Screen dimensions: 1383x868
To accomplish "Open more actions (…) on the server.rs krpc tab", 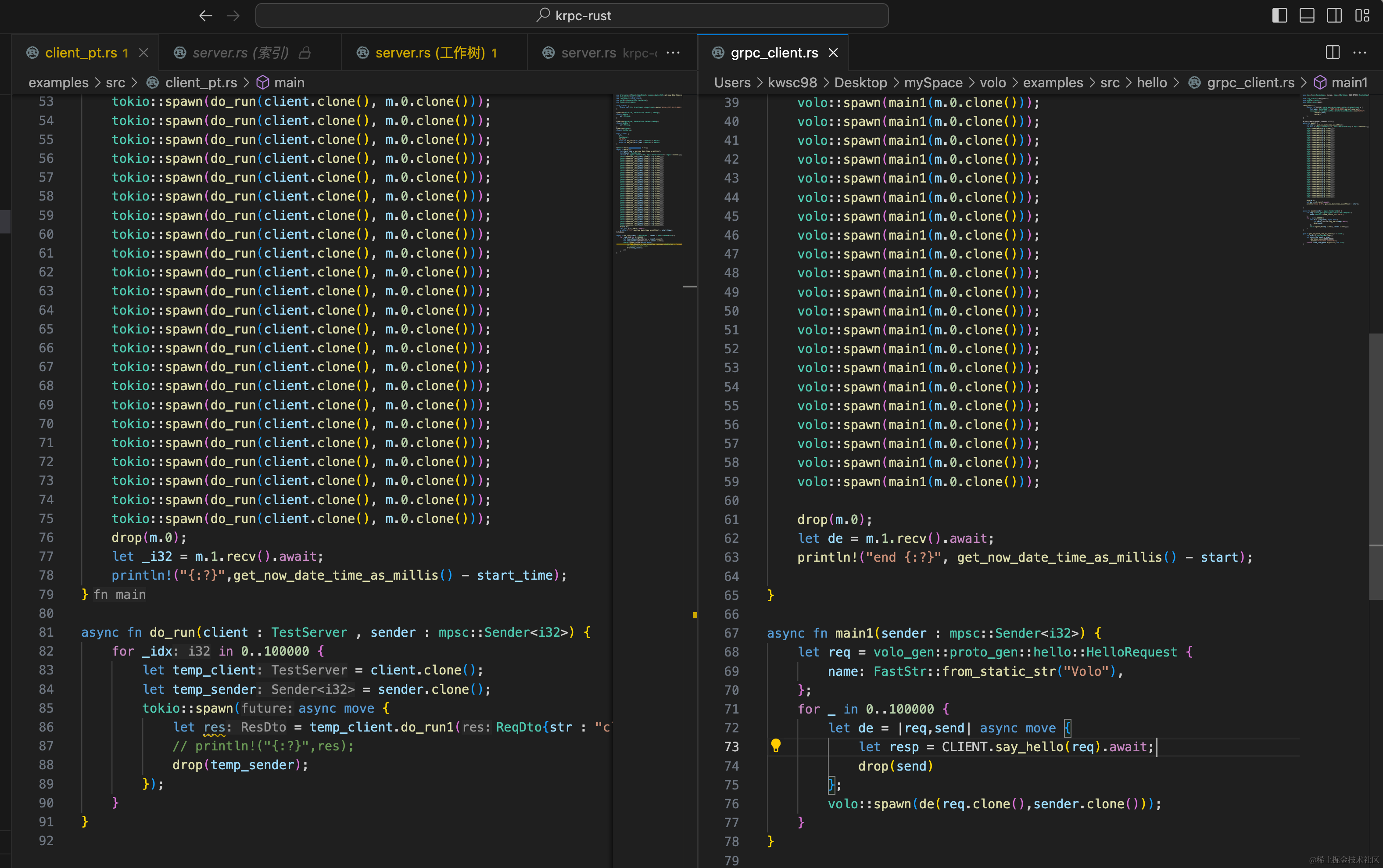I will click(x=673, y=53).
